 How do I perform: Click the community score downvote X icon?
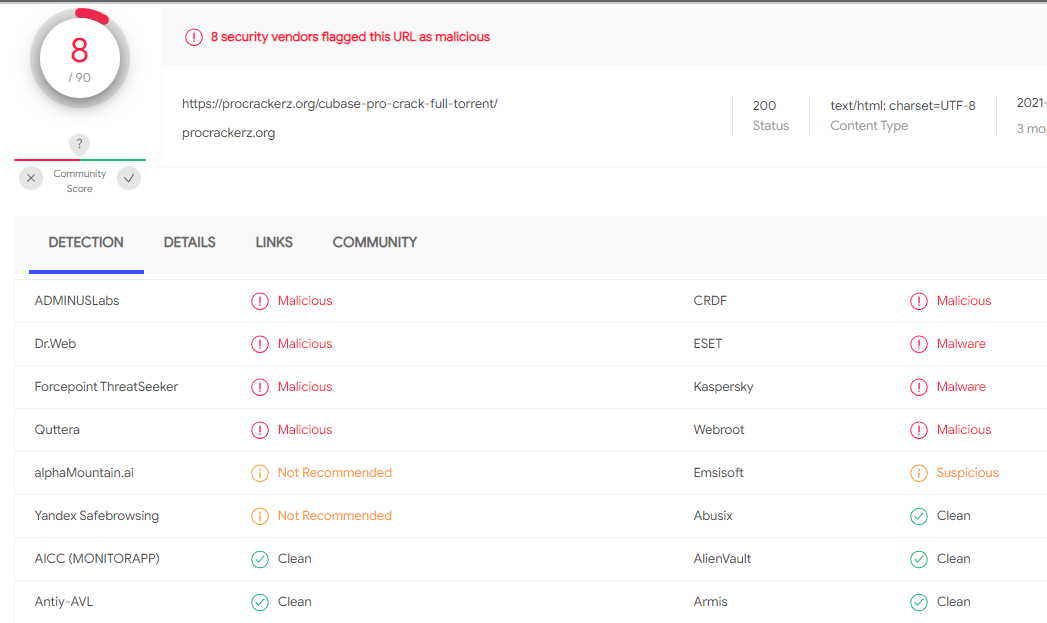pos(31,178)
